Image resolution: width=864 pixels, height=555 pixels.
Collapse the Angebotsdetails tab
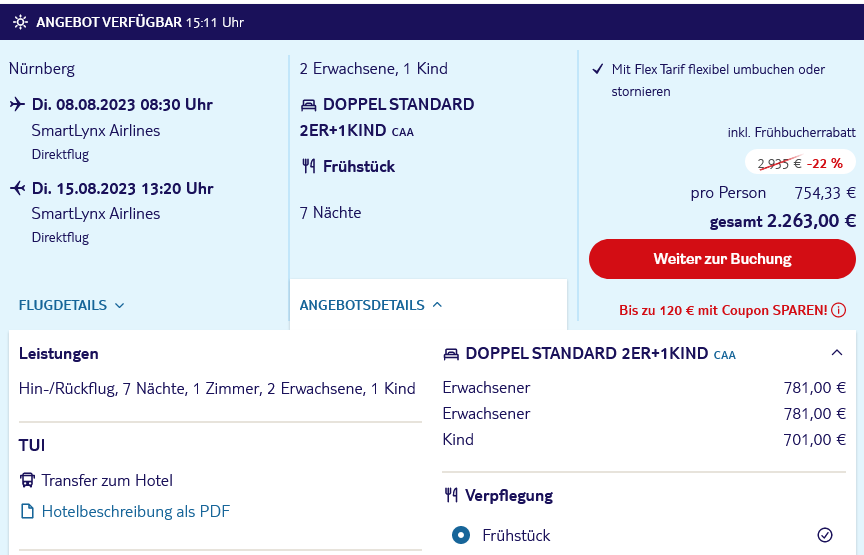[371, 305]
